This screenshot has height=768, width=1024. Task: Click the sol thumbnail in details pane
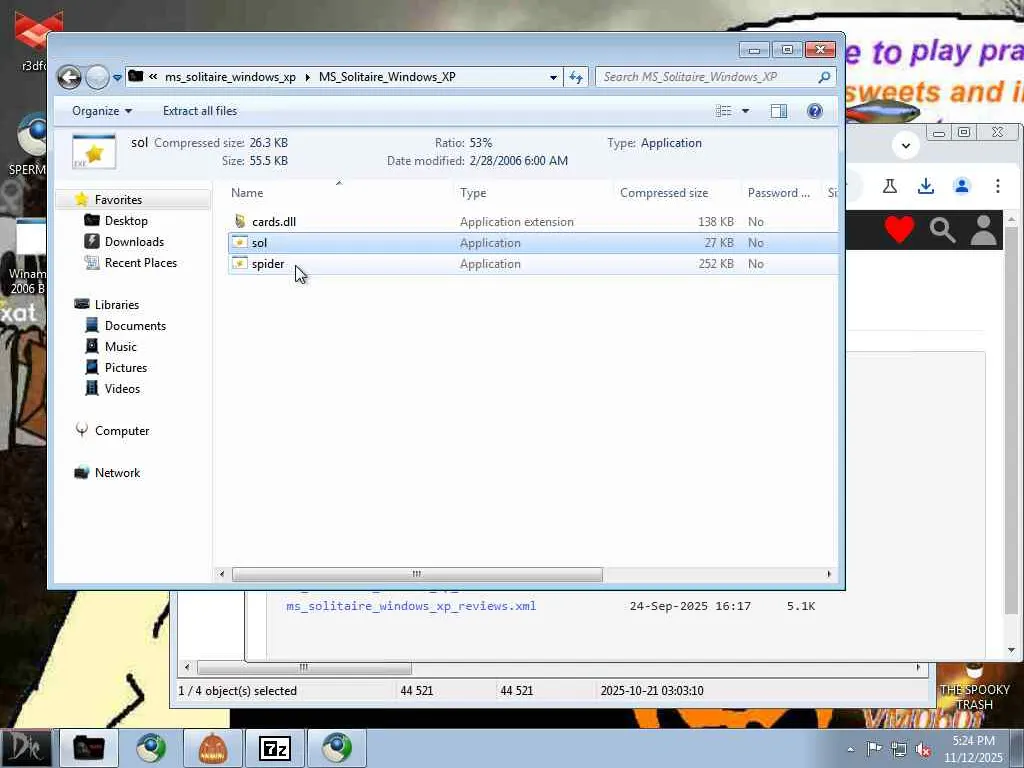pos(94,152)
